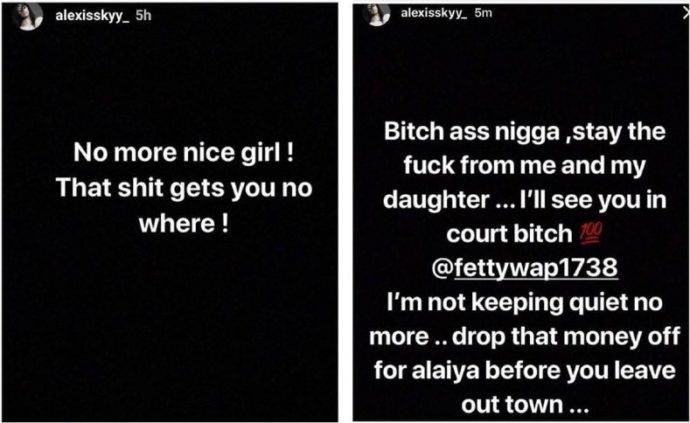
Task: Select the 'That shit gets you no' line
Action: point(184,188)
